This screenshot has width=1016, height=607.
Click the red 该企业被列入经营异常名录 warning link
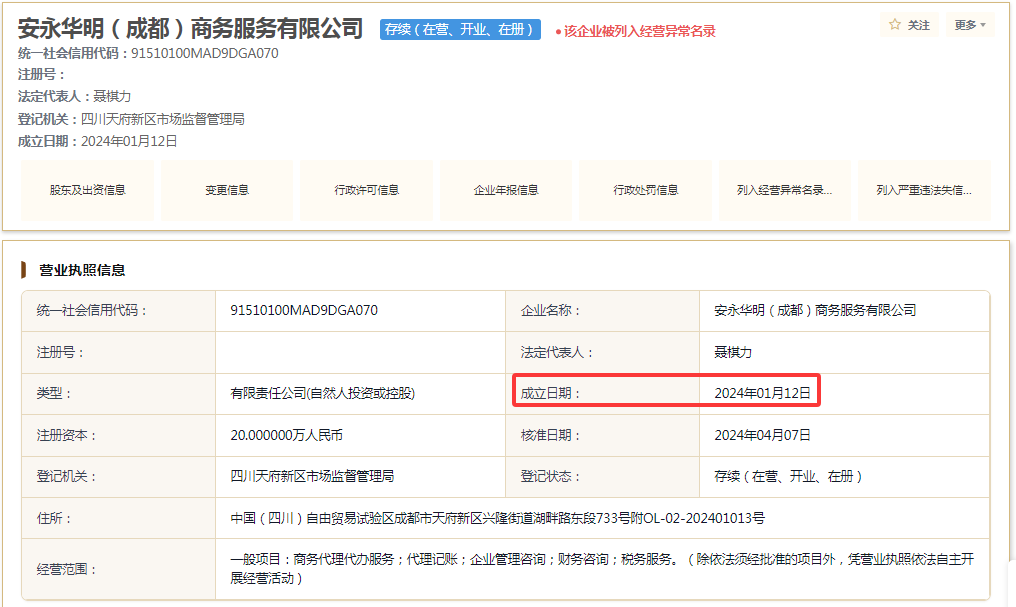(640, 31)
